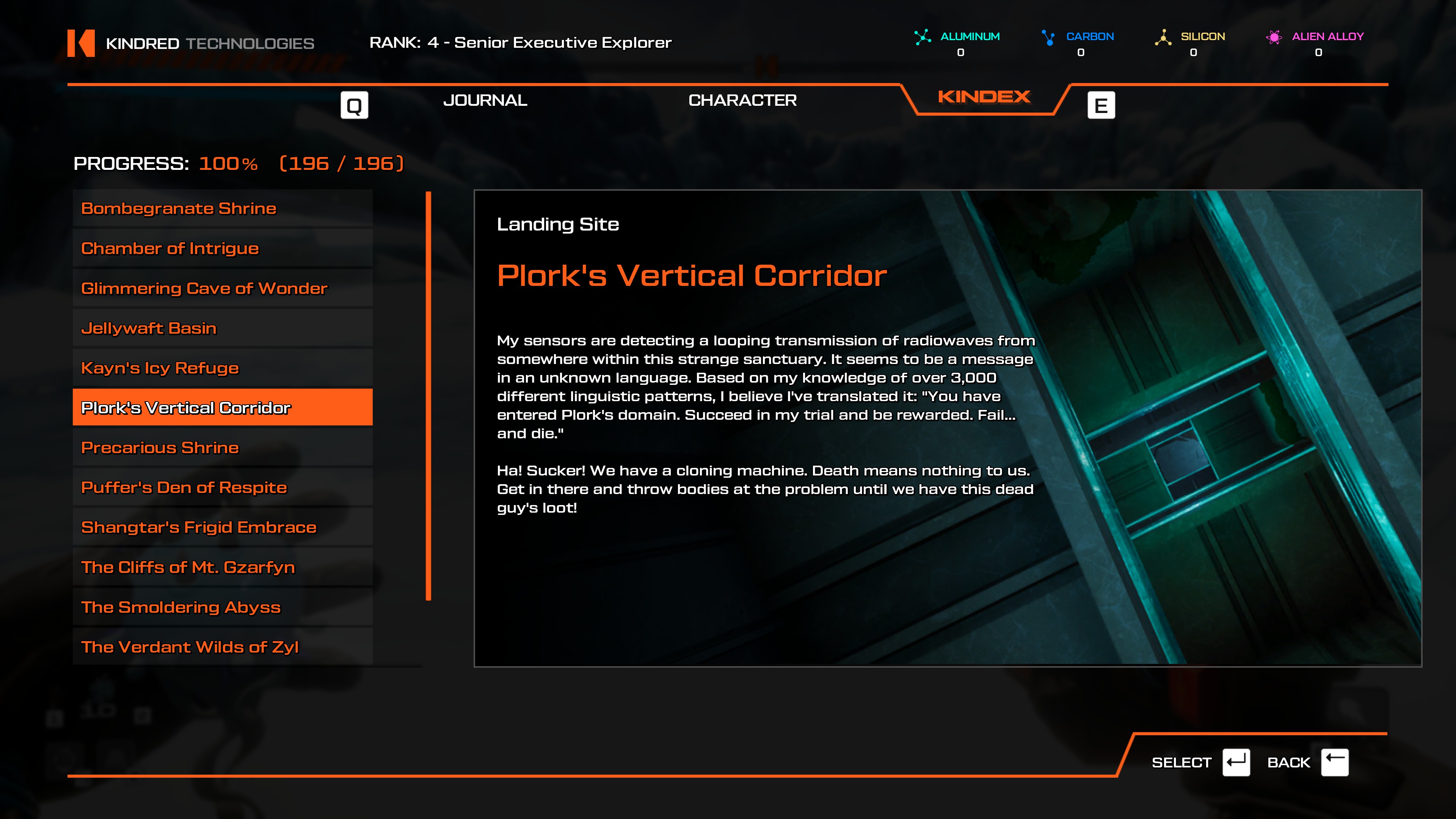Switch to the Journal tab
Image resolution: width=1456 pixels, height=819 pixels.
[x=485, y=100]
